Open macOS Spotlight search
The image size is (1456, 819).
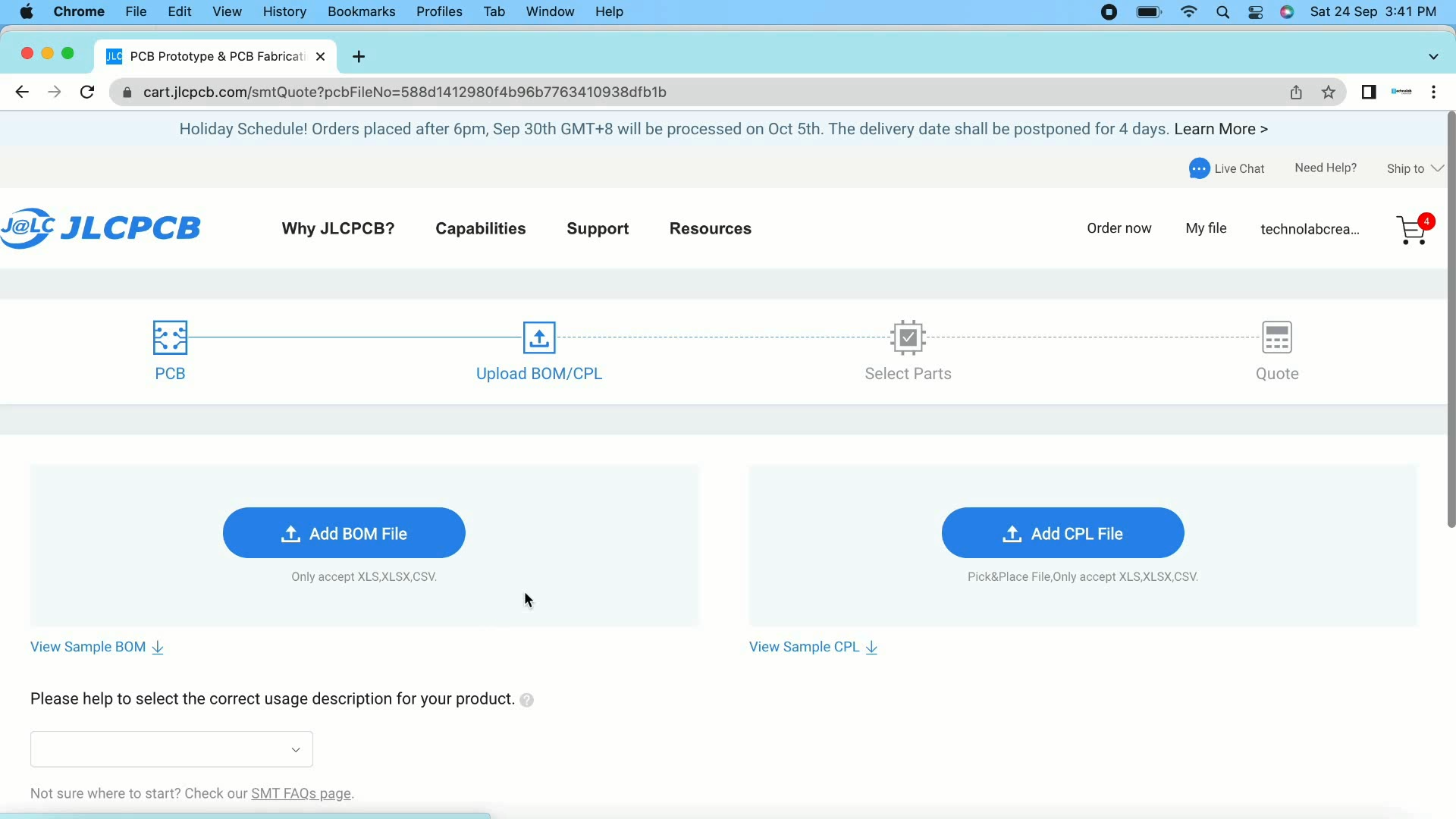click(x=1222, y=11)
